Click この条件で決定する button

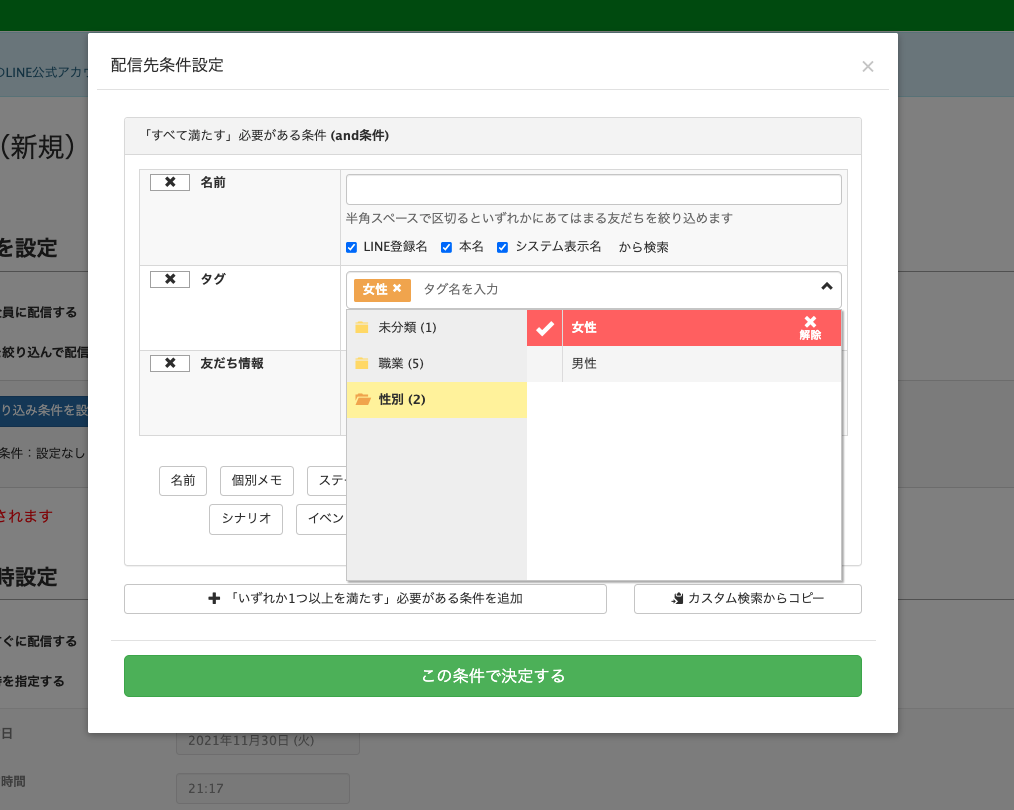click(x=493, y=676)
